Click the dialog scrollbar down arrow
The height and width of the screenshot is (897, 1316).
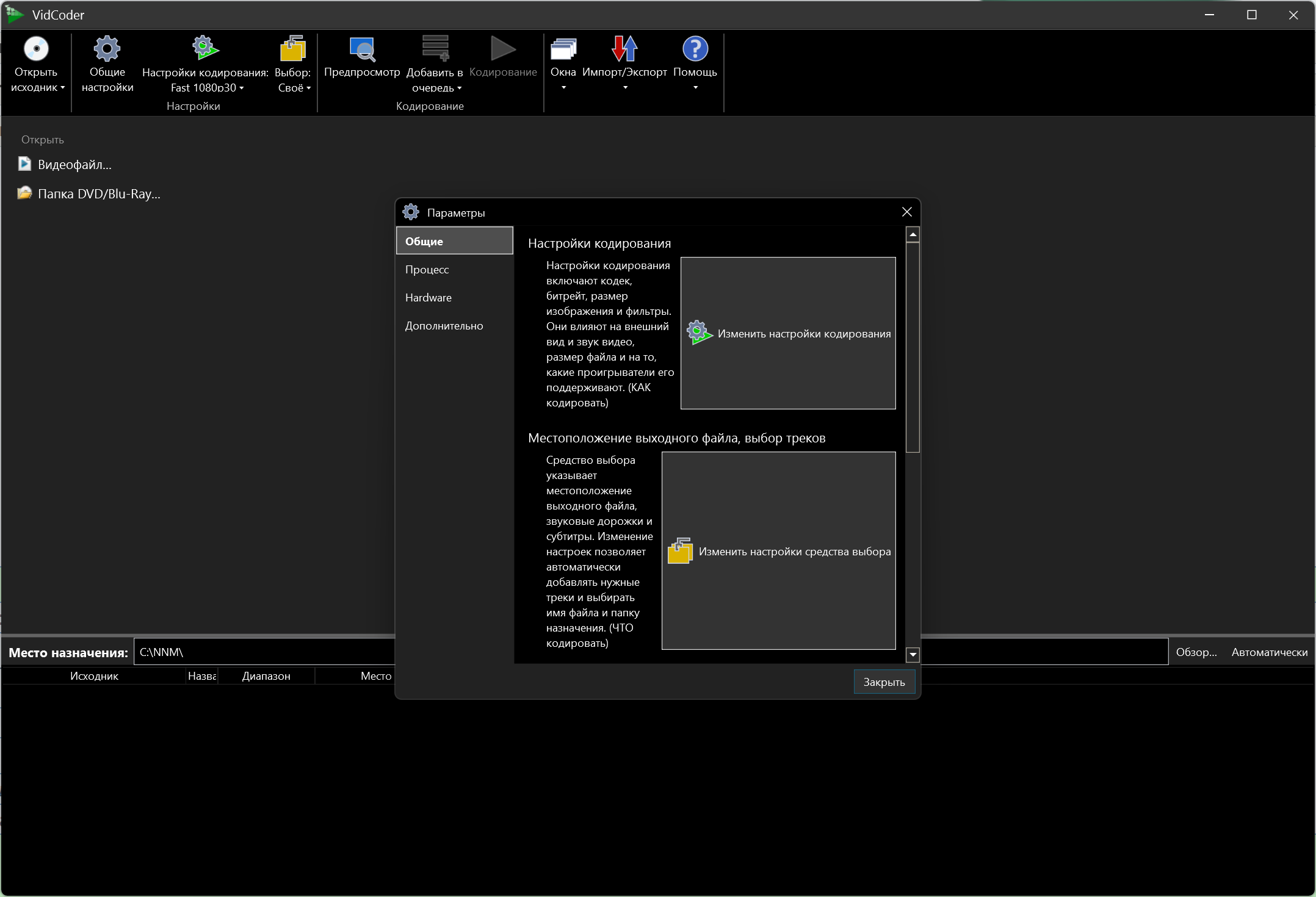click(x=913, y=655)
